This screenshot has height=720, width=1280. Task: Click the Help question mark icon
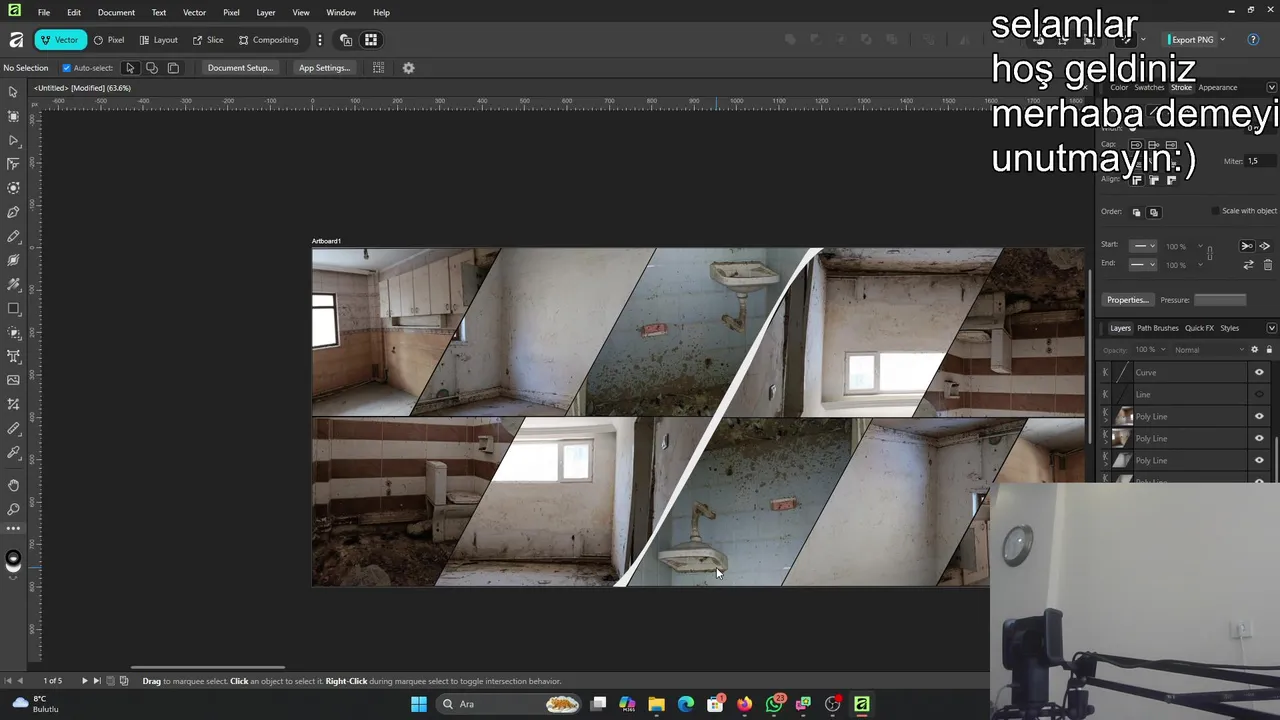(x=1253, y=40)
